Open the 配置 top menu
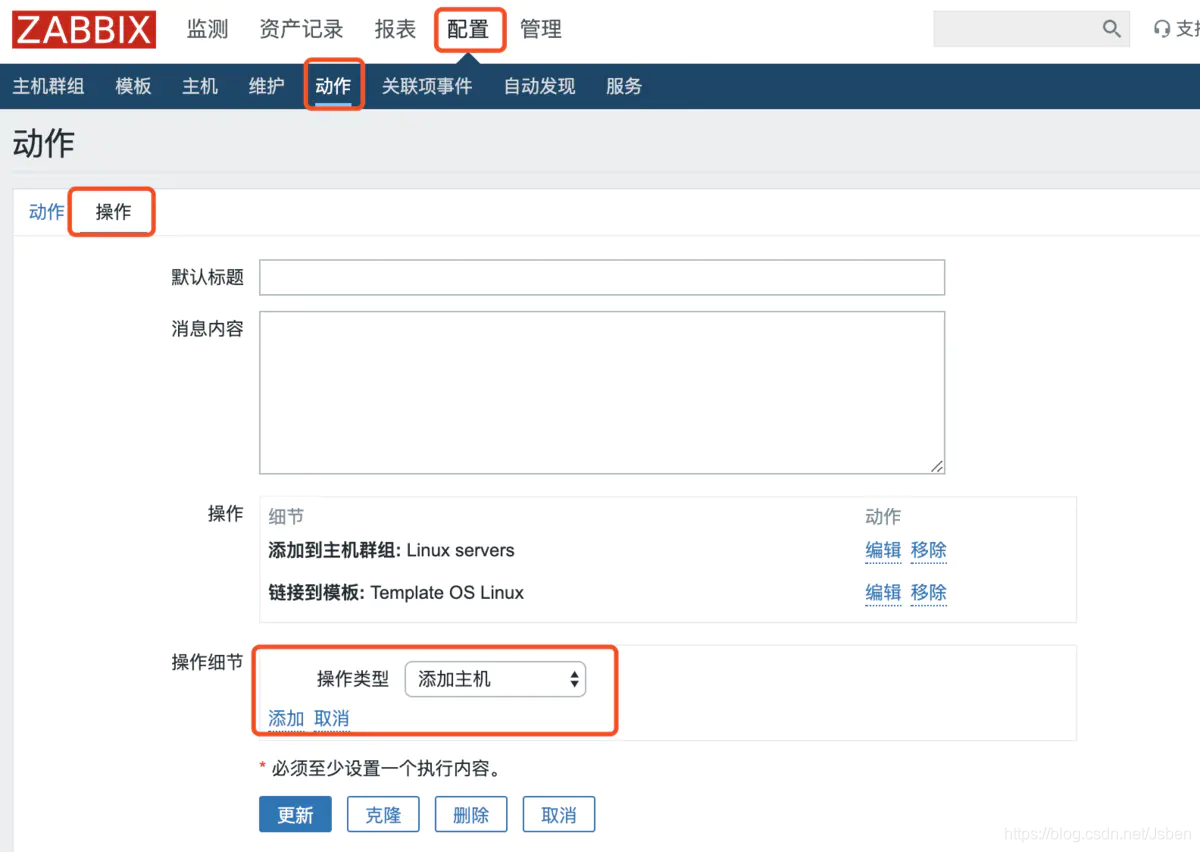Screen dimensions: 1200x852 (x=468, y=30)
